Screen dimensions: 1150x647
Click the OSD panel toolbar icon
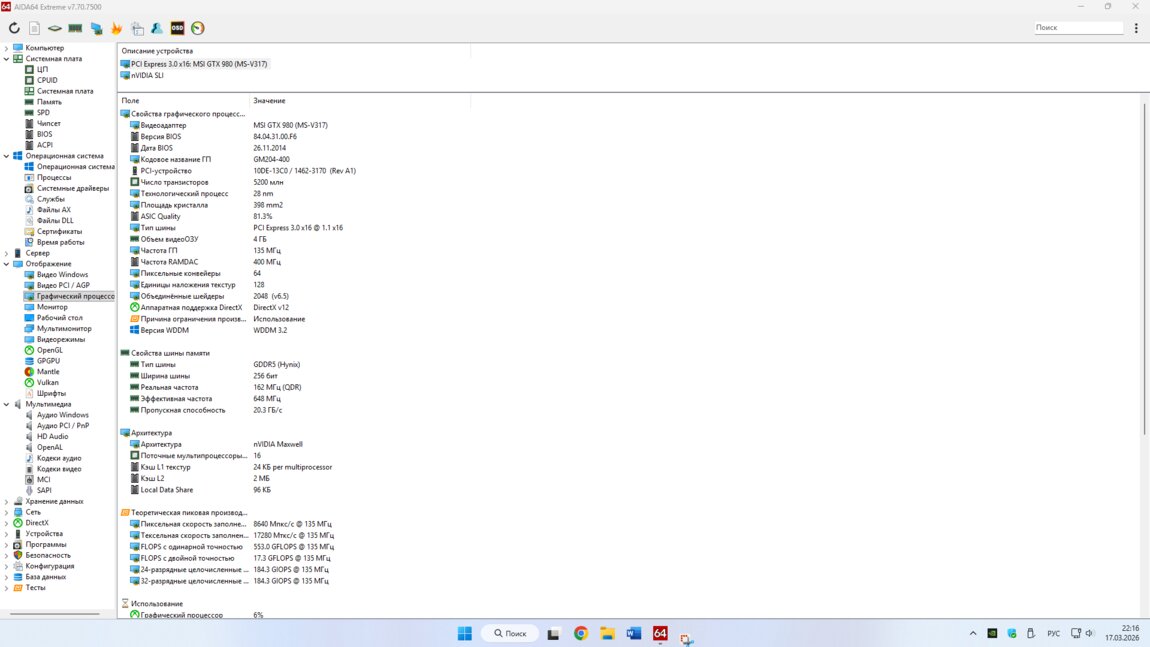(x=177, y=28)
